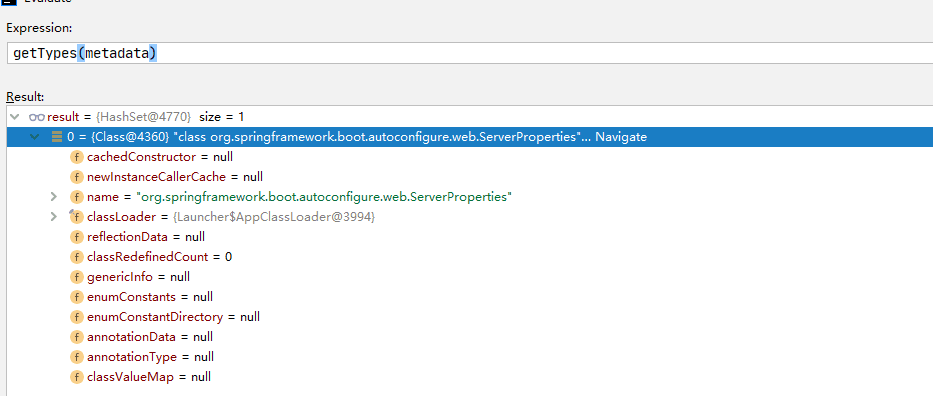The height and width of the screenshot is (396, 933).
Task: Click the element icon of item 0
Action: (x=57, y=137)
